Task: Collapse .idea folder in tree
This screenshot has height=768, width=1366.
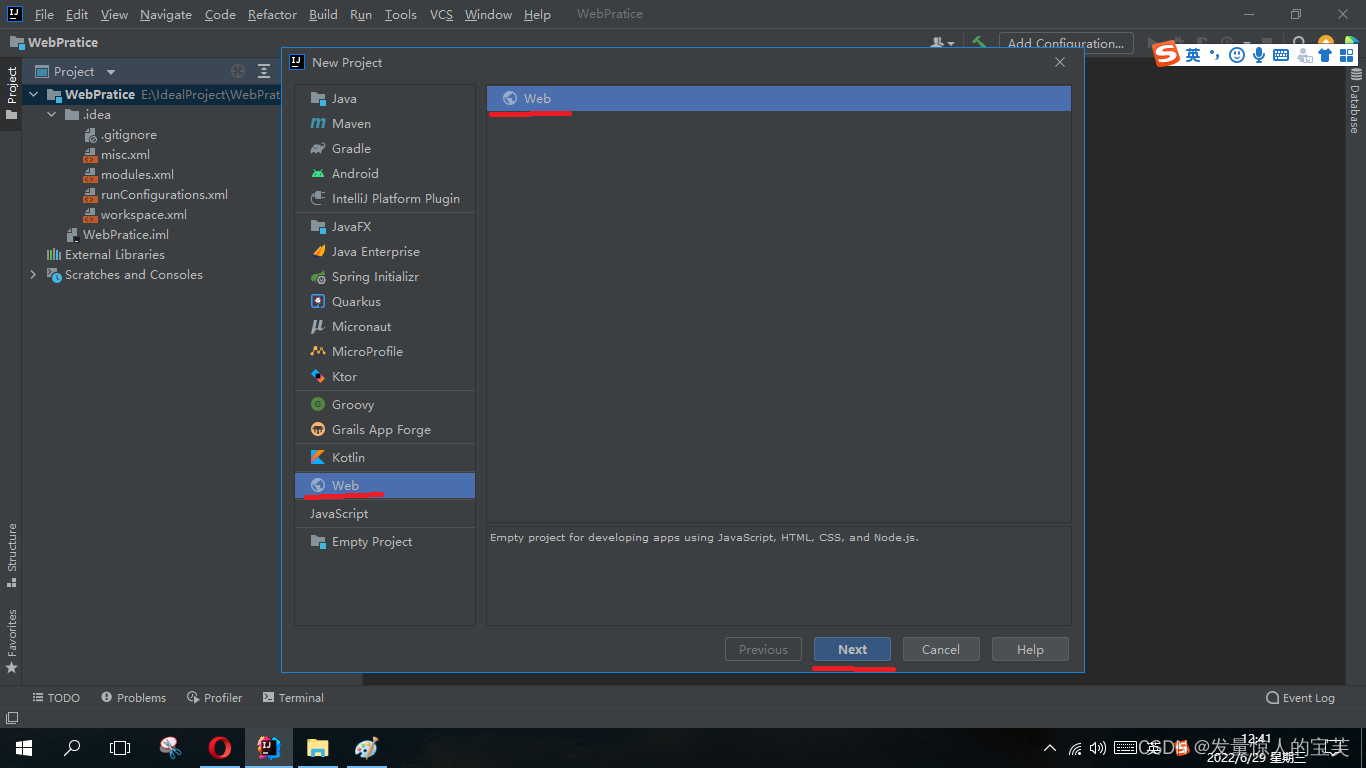Action: 52,114
